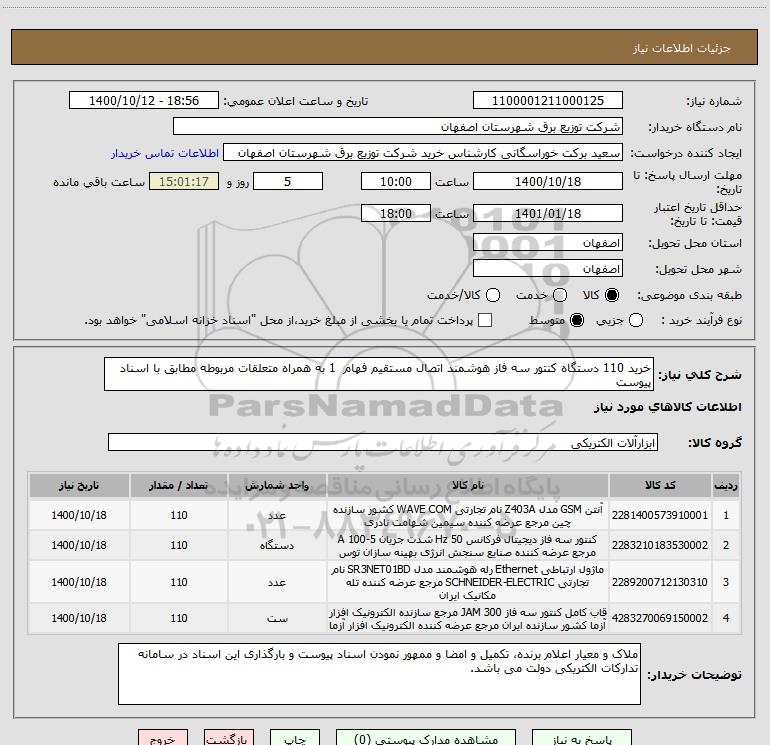Click the مشاهده مدارک پیوستی button
Viewport: 770px width, 745px height.
click(426, 738)
